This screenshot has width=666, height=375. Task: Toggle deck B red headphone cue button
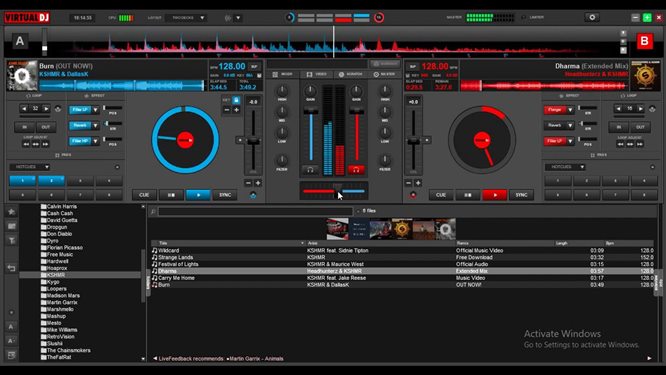pyautogui.click(x=356, y=170)
